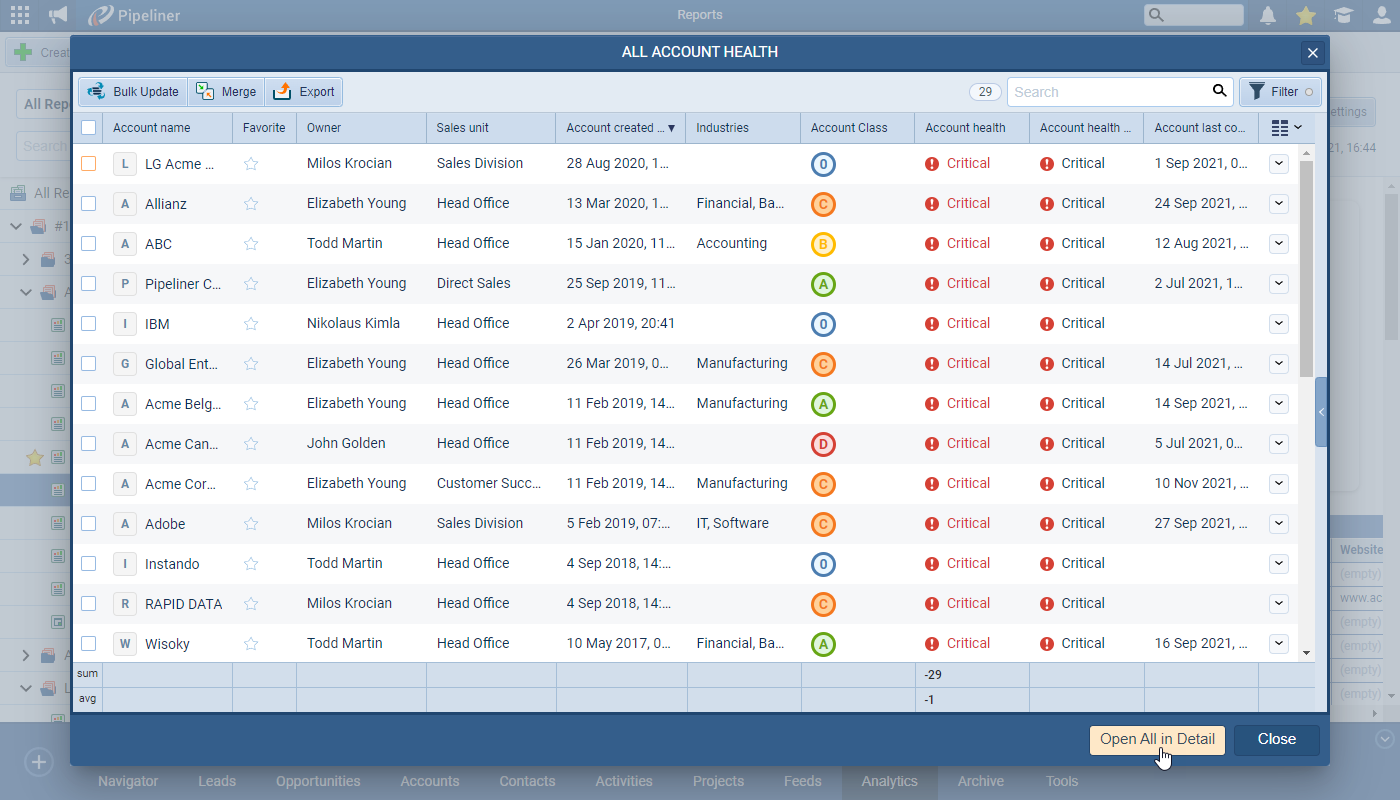Check the Wisoky account row checkbox
The height and width of the screenshot is (800, 1400).
click(89, 644)
